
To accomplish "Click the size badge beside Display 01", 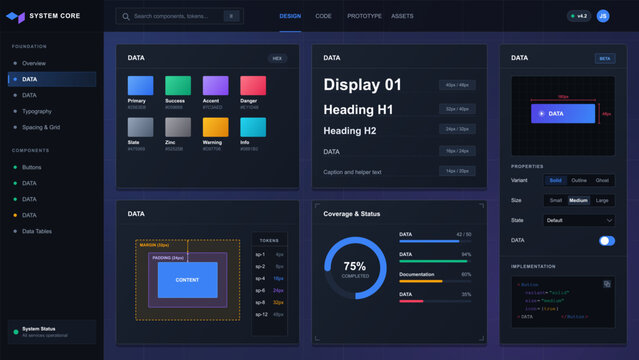I will (457, 85).
